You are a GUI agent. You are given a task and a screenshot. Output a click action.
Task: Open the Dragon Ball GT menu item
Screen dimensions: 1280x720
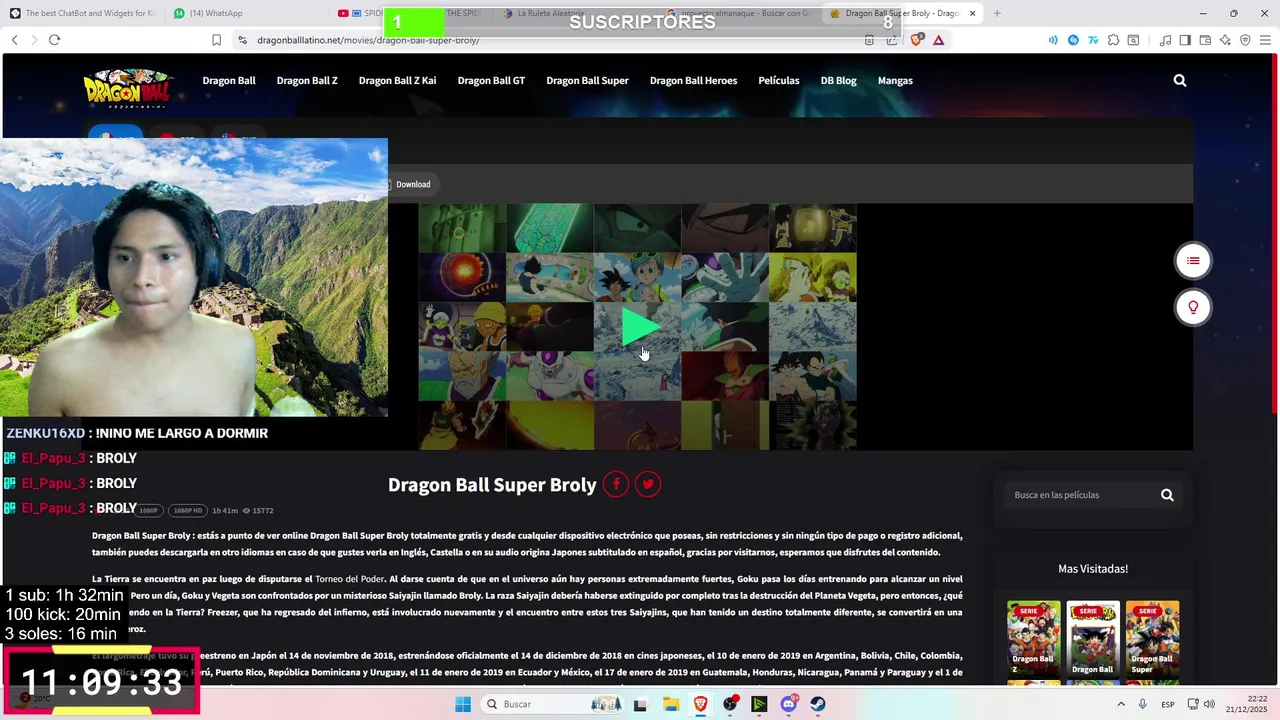(491, 80)
